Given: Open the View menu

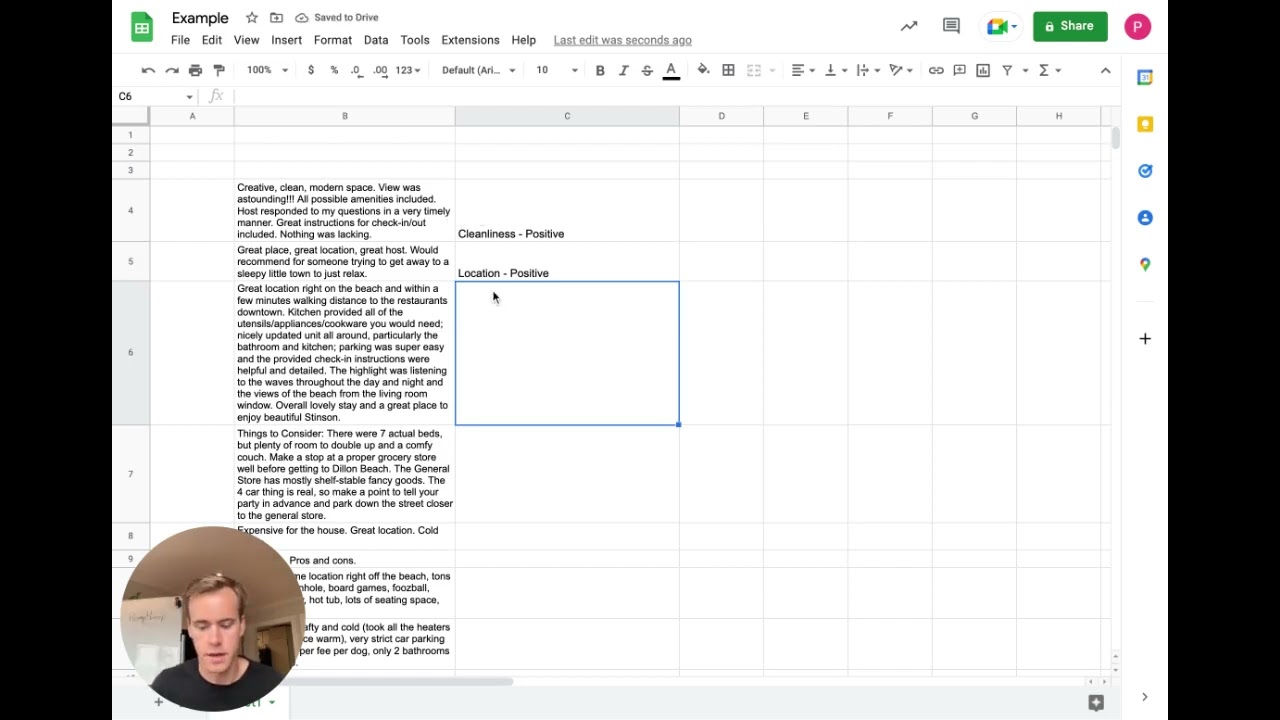Looking at the screenshot, I should tap(246, 40).
